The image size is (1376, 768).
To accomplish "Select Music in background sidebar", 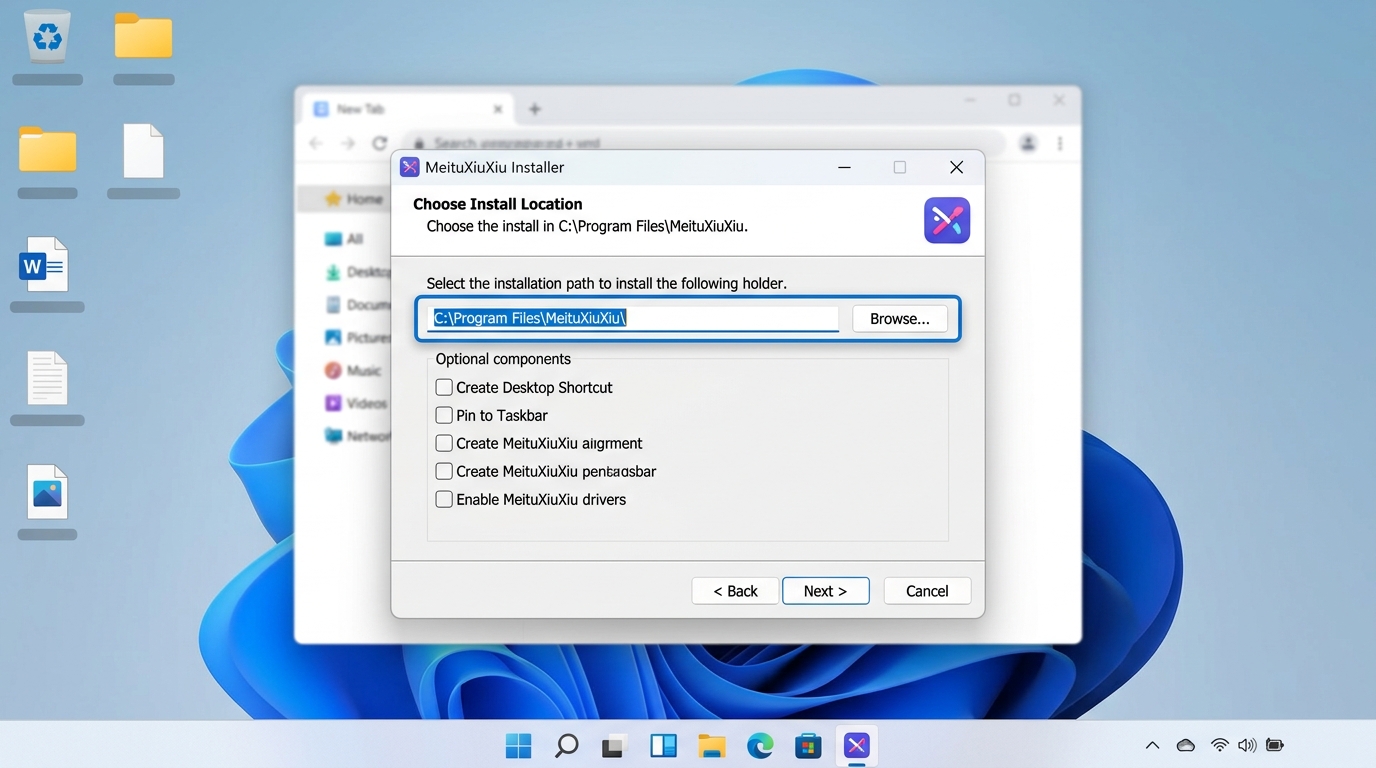I will pyautogui.click(x=353, y=370).
